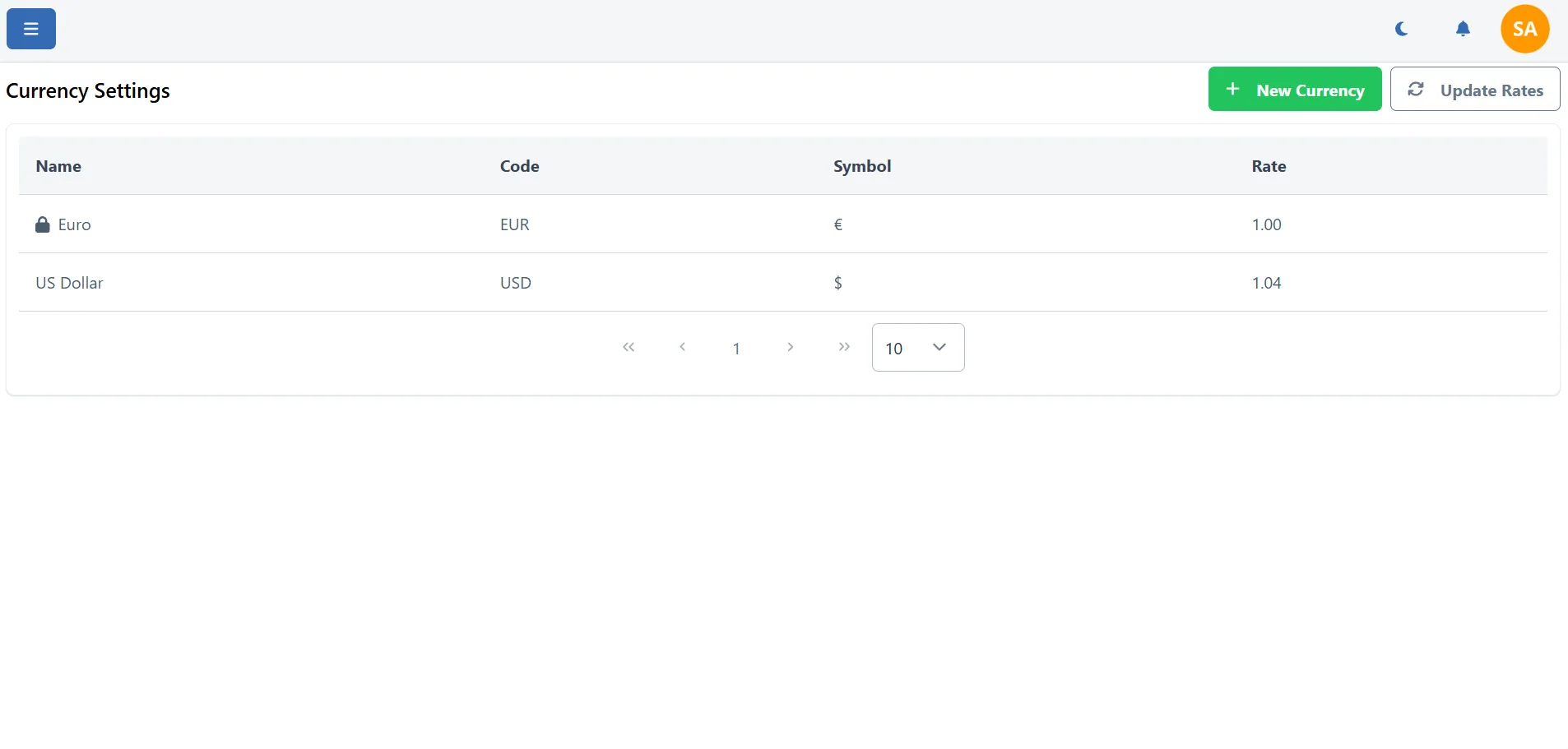Sort table by the Code column header
The width and height of the screenshot is (1568, 749).
tap(519, 166)
